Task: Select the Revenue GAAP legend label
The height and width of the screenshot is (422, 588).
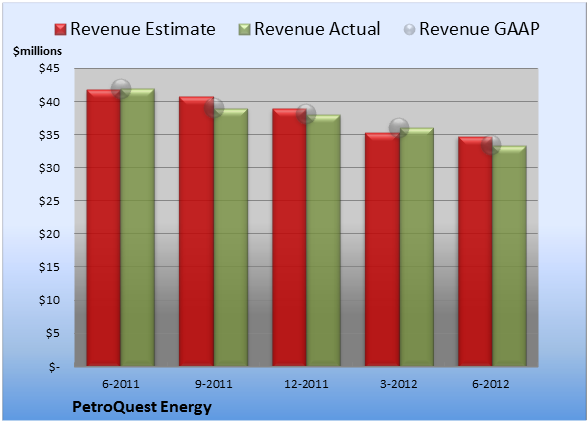Action: [479, 29]
